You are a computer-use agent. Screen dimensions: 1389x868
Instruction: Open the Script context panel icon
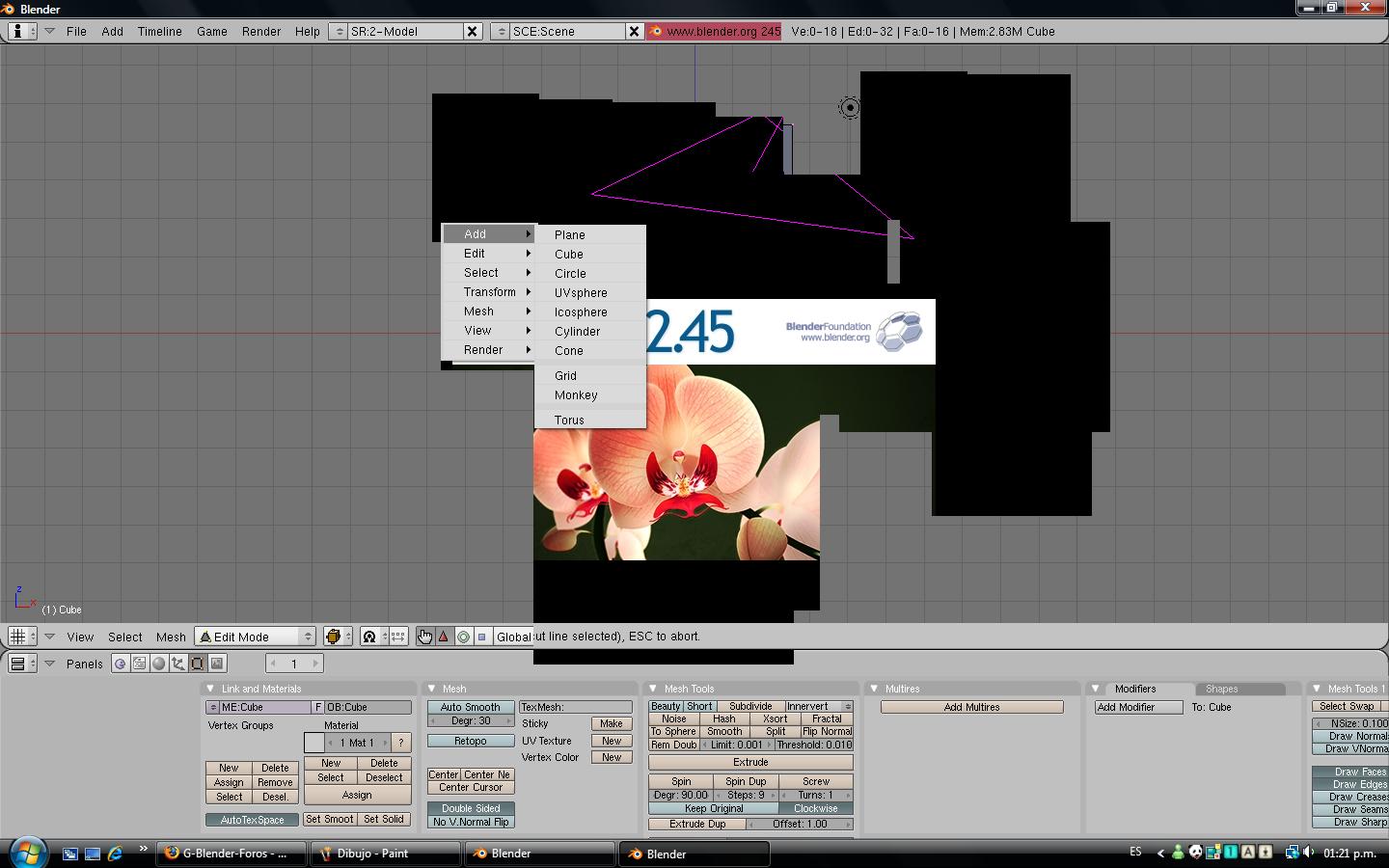[140, 664]
